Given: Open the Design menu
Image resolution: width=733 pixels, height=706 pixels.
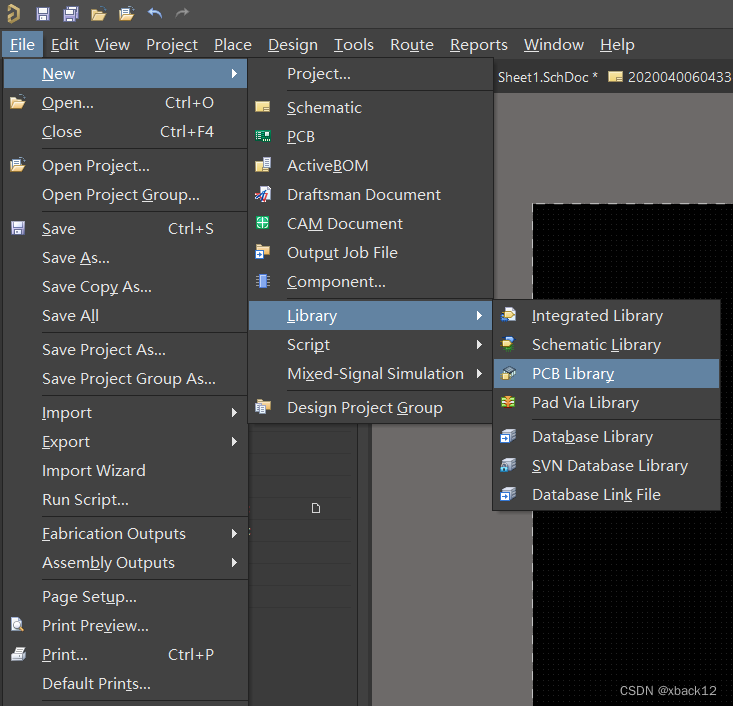Looking at the screenshot, I should [x=293, y=45].
